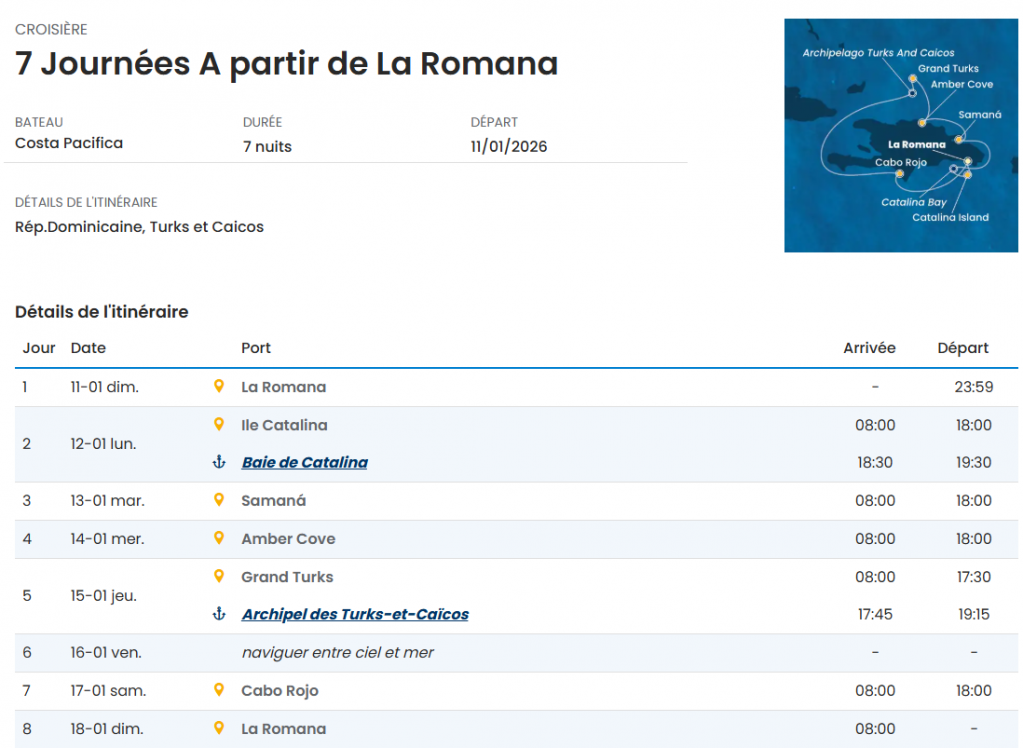Click the cruise route map thumbnail
This screenshot has width=1023, height=748.
click(x=900, y=135)
